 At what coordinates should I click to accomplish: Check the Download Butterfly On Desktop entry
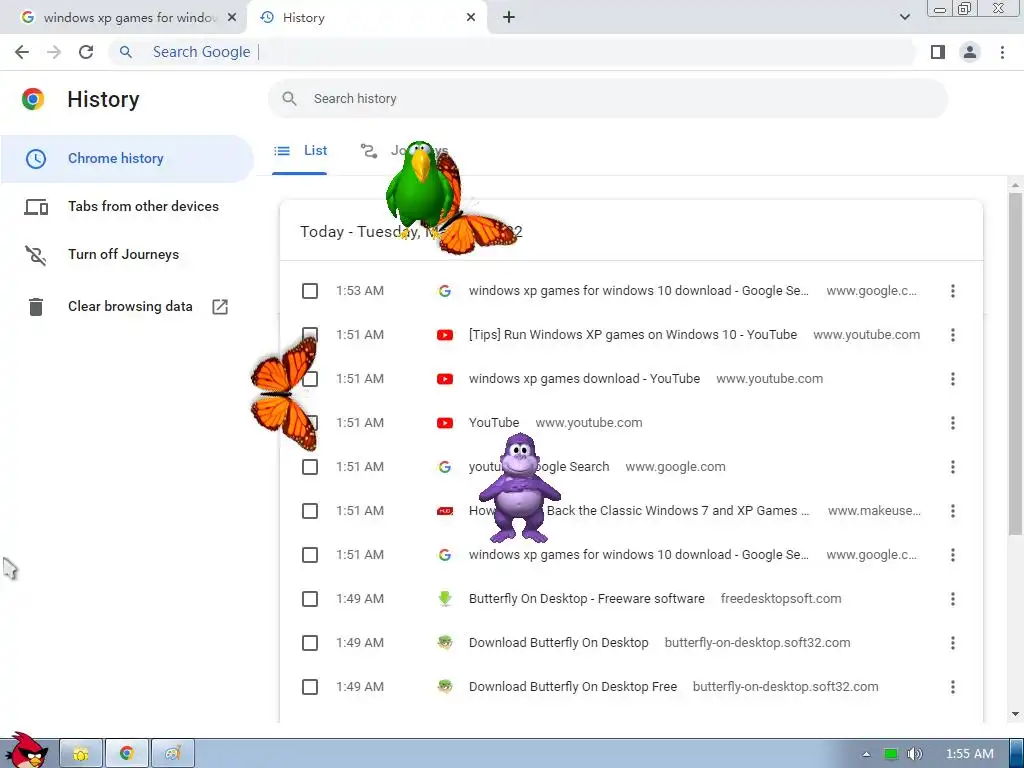tap(310, 643)
